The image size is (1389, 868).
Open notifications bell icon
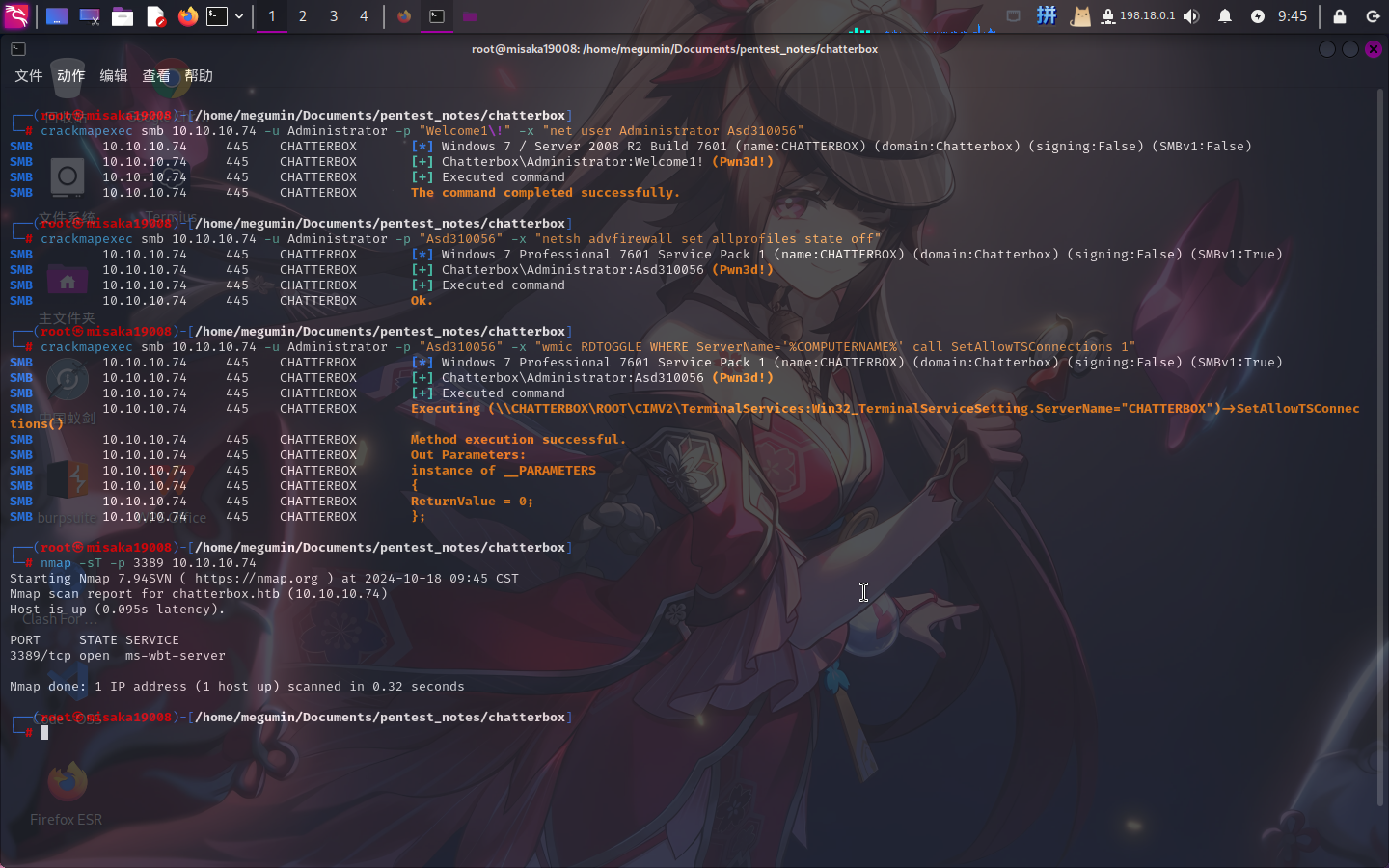tap(1225, 16)
